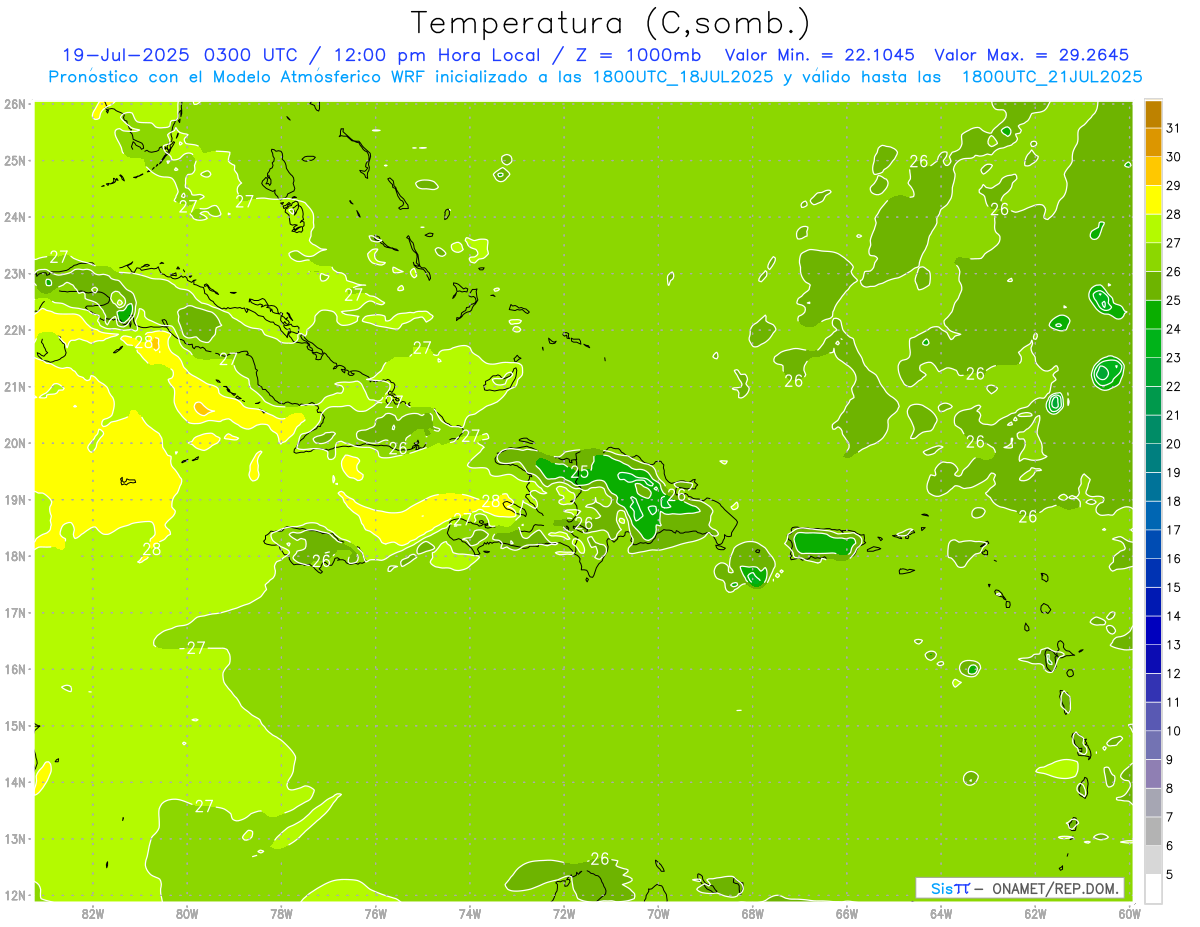Click the colorbar tick label "29"
The image size is (1200, 927).
[1174, 186]
